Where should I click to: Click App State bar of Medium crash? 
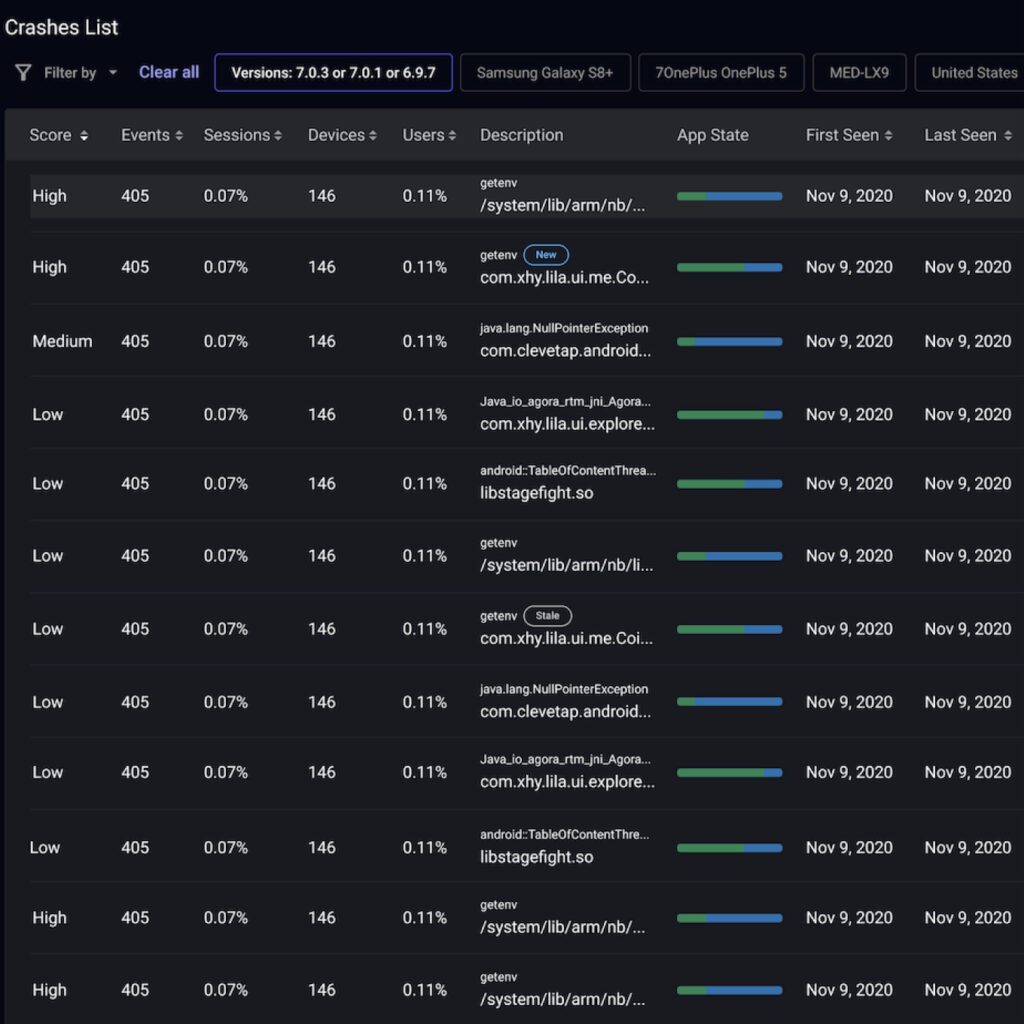tap(729, 342)
